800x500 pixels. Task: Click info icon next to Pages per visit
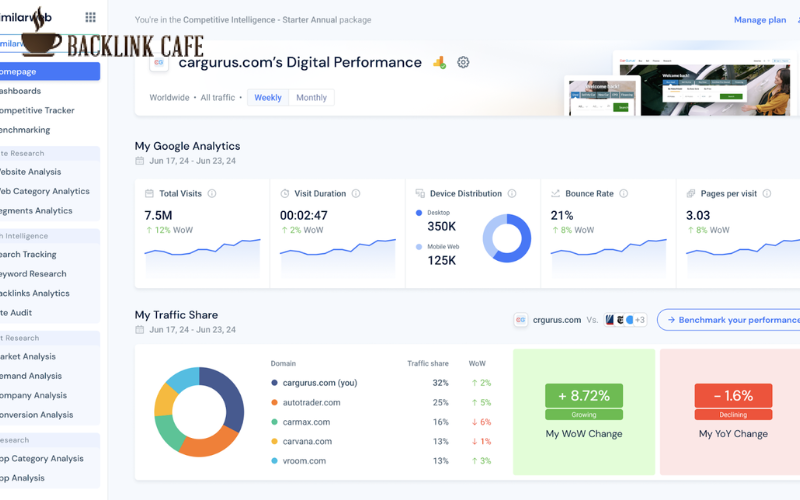[x=766, y=193]
